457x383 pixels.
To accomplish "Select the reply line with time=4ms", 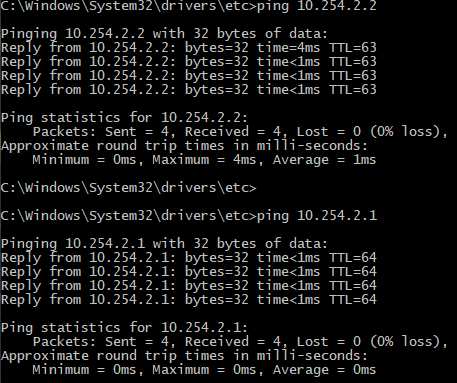I will (x=189, y=48).
